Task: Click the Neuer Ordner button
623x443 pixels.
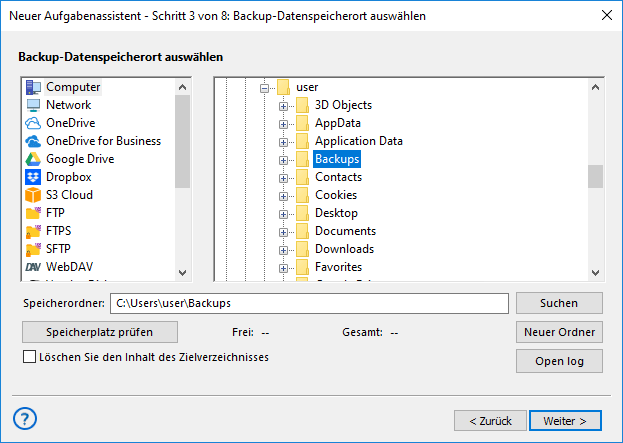Action: (559, 332)
